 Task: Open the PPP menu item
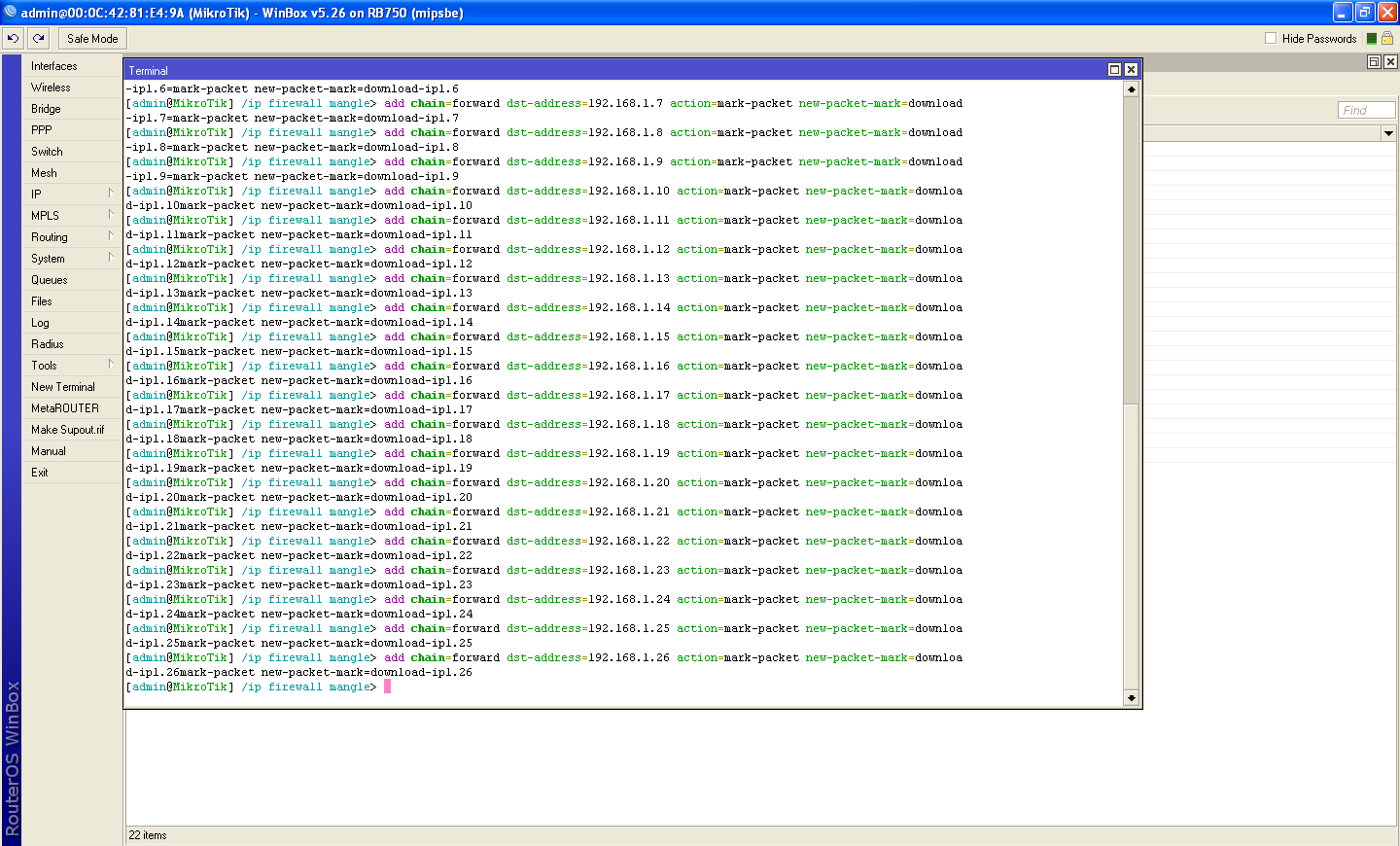[x=42, y=130]
